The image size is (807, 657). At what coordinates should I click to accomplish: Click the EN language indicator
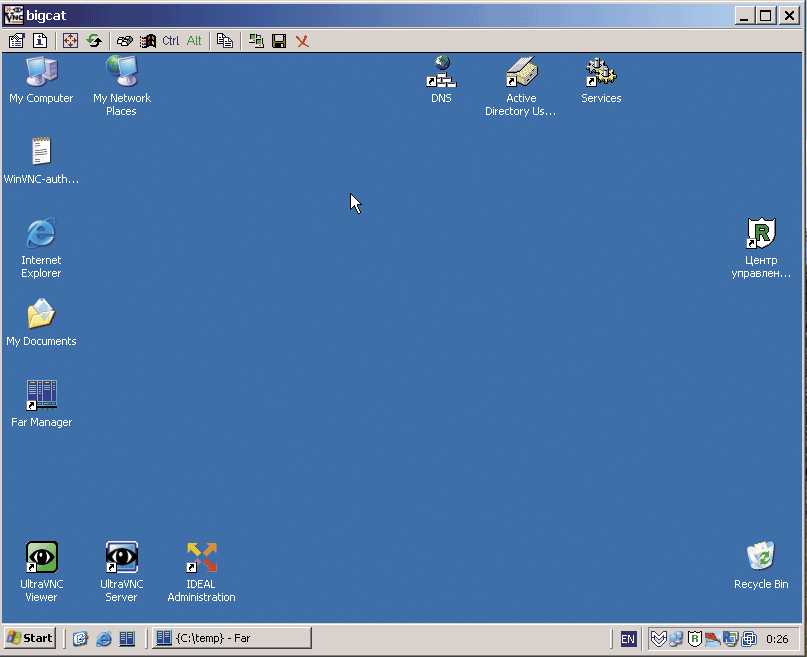tap(628, 639)
